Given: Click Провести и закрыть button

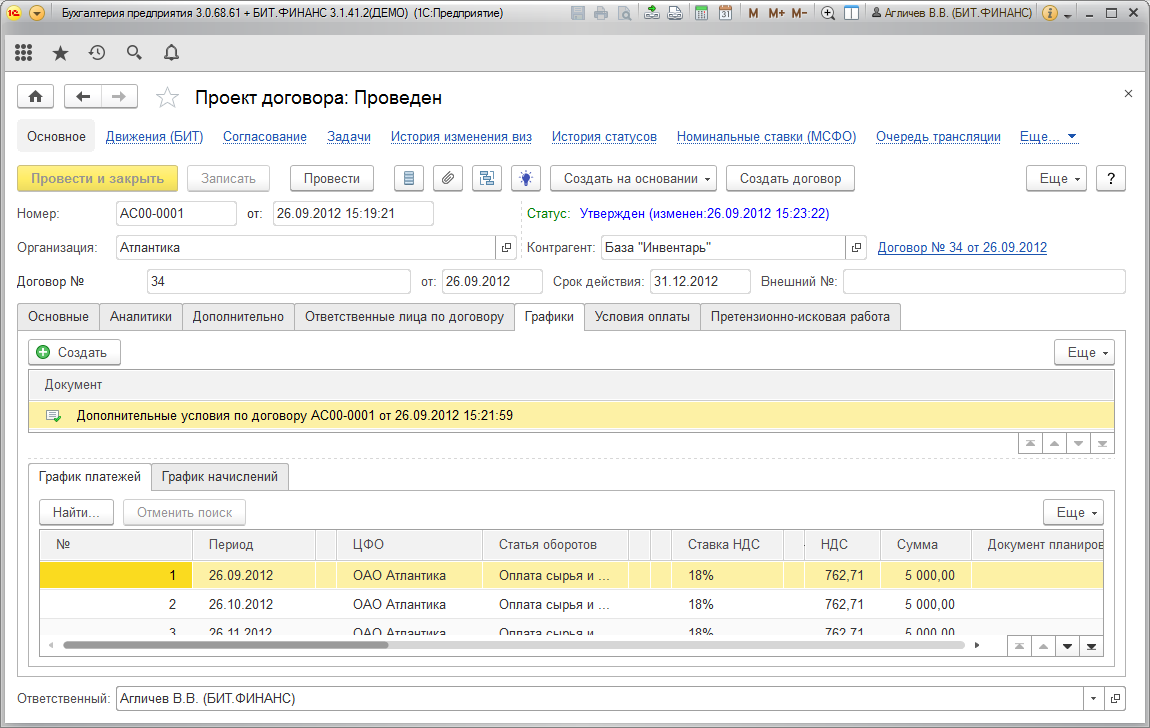Looking at the screenshot, I should (x=98, y=178).
